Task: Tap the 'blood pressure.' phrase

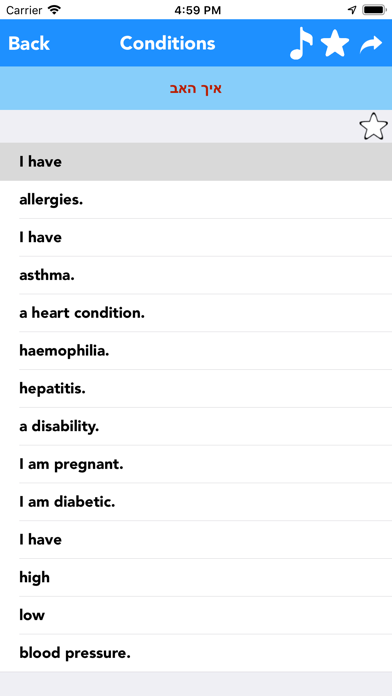Action: click(x=196, y=653)
